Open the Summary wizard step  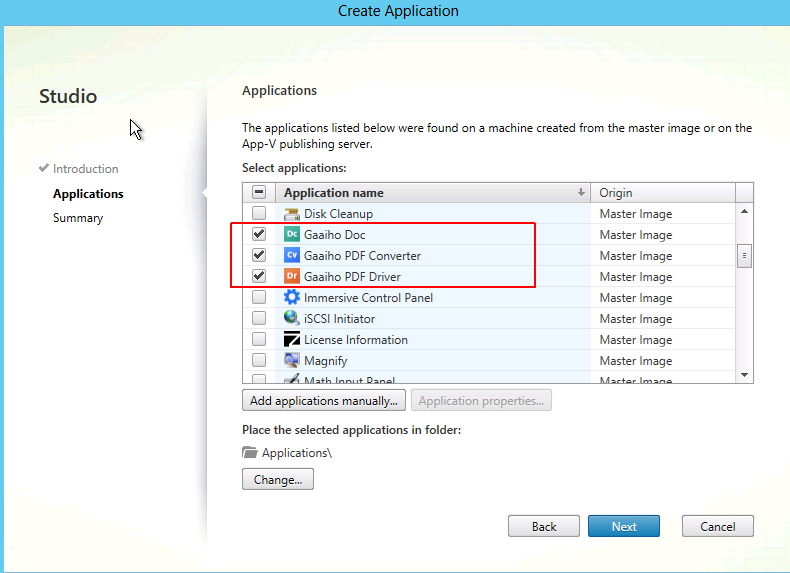pos(78,218)
